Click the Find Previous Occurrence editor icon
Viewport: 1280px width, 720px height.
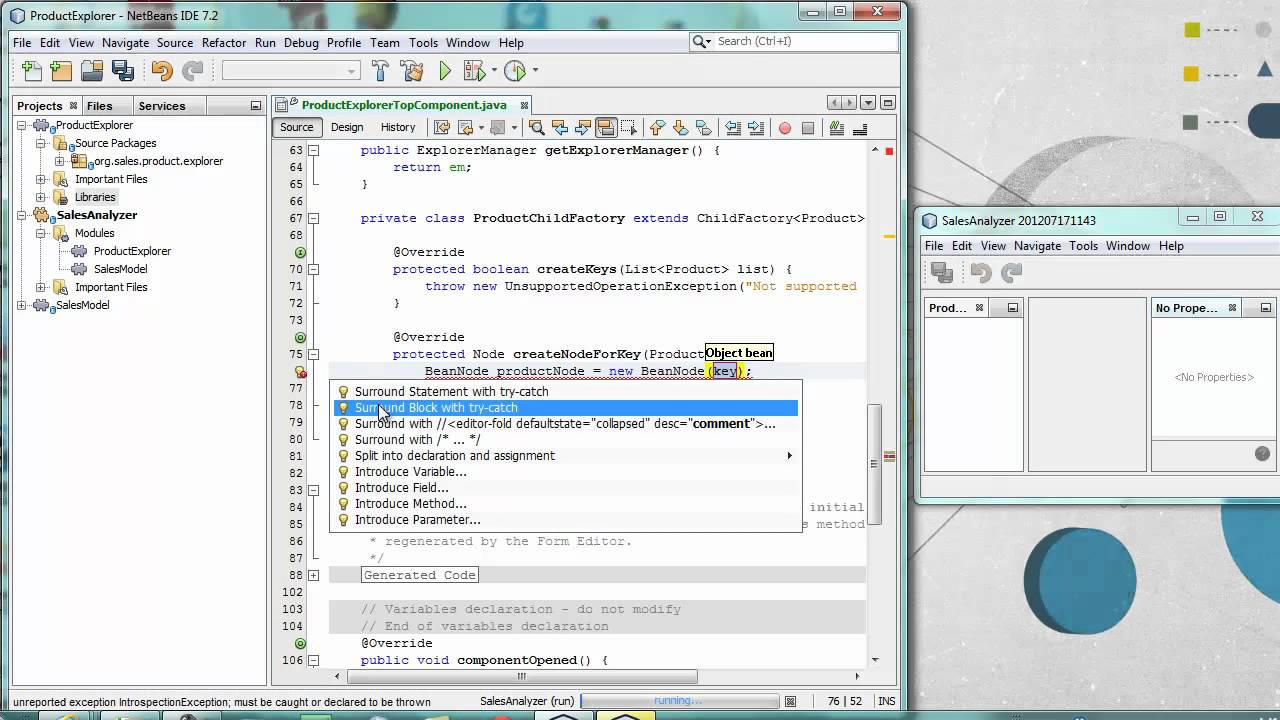[x=560, y=128]
